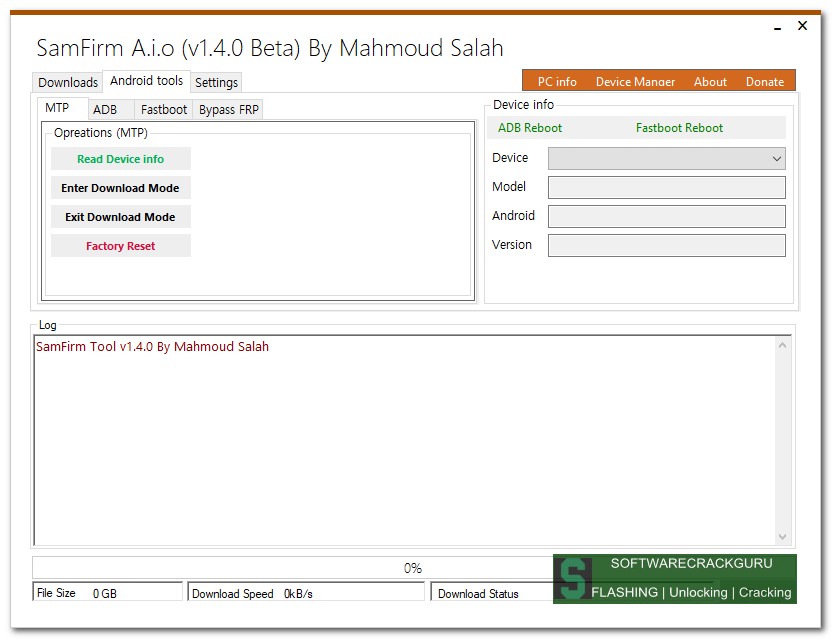Open the About item
832x639 pixels.
710,81
